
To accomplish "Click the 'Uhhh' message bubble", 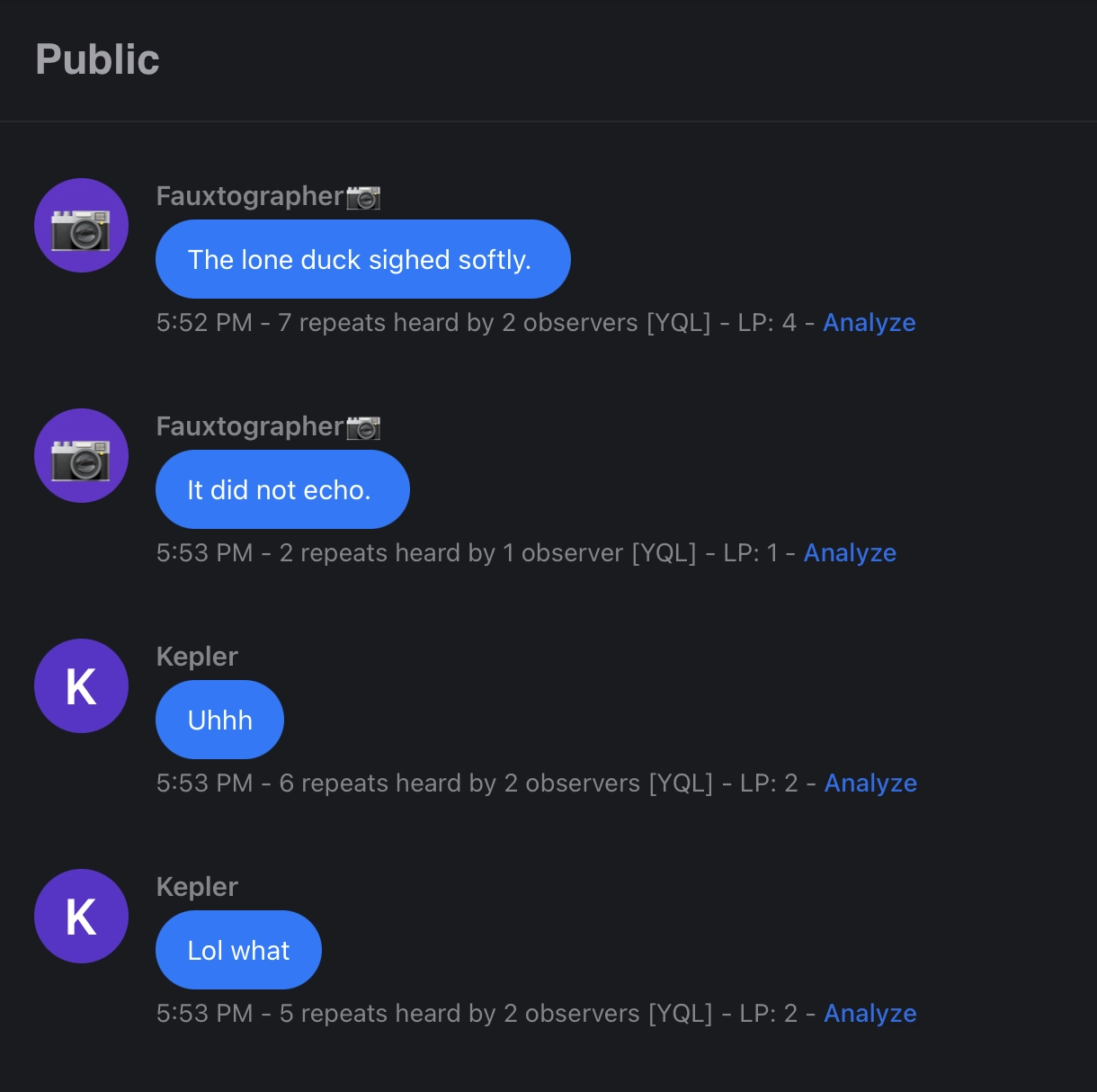I will [x=219, y=719].
